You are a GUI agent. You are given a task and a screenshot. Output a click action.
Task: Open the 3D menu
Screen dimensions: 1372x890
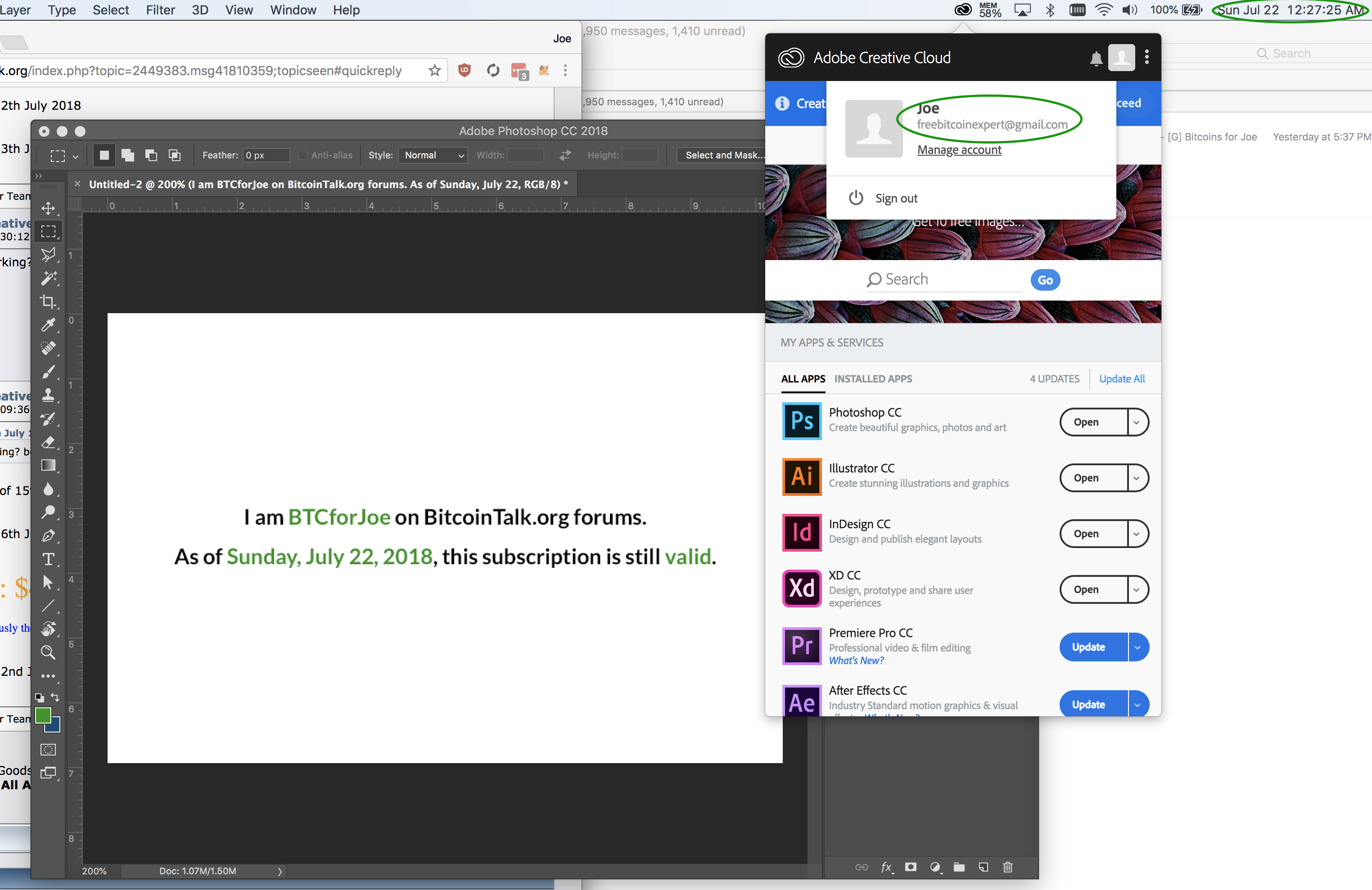[200, 10]
